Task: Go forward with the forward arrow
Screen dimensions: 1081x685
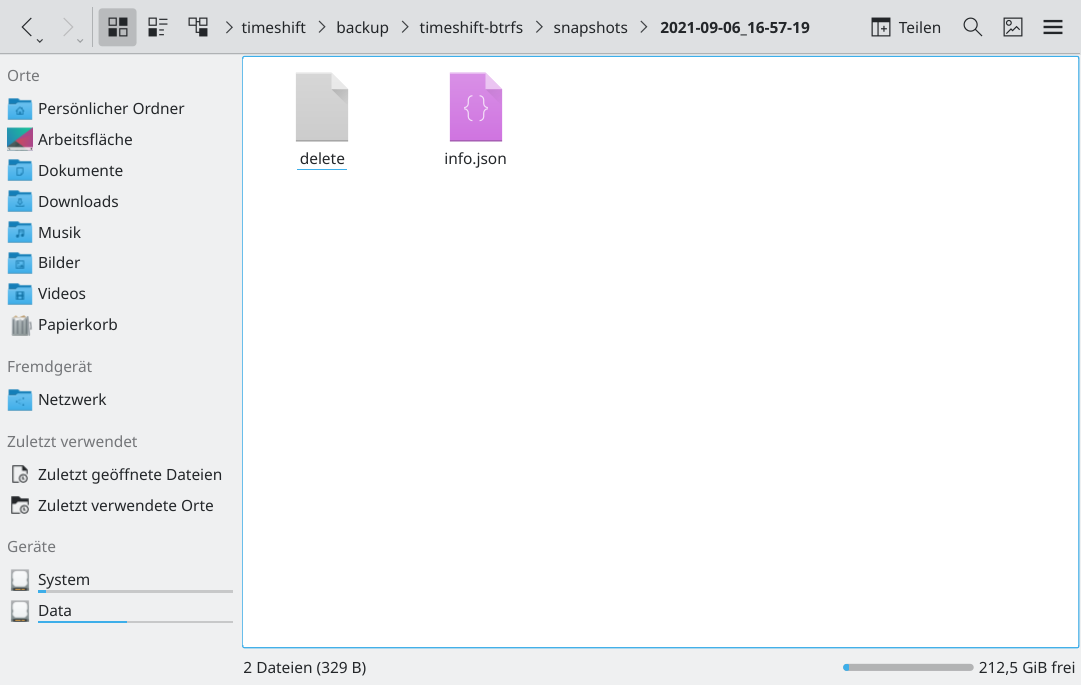Action: pos(68,28)
